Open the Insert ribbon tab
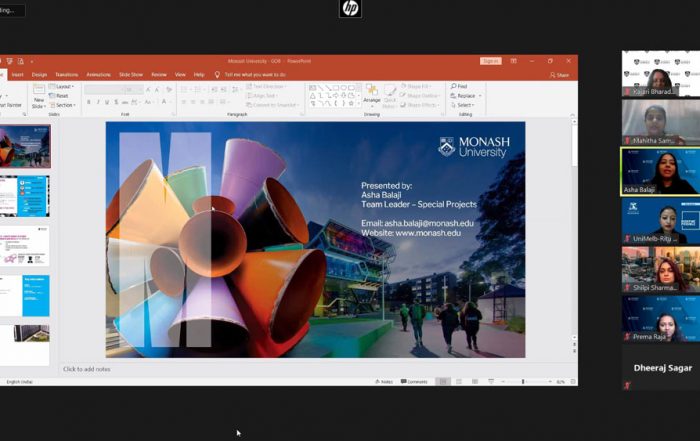This screenshot has height=441, width=700. click(17, 75)
